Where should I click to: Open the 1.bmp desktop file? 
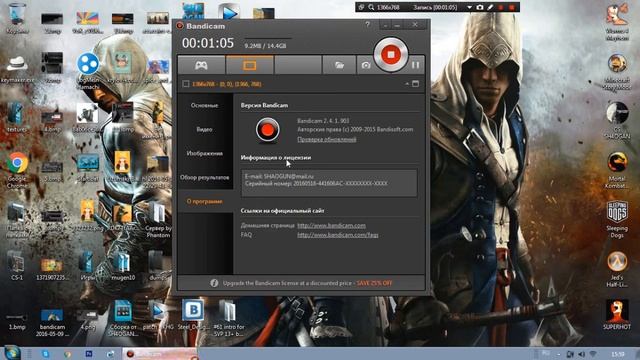pos(17,320)
